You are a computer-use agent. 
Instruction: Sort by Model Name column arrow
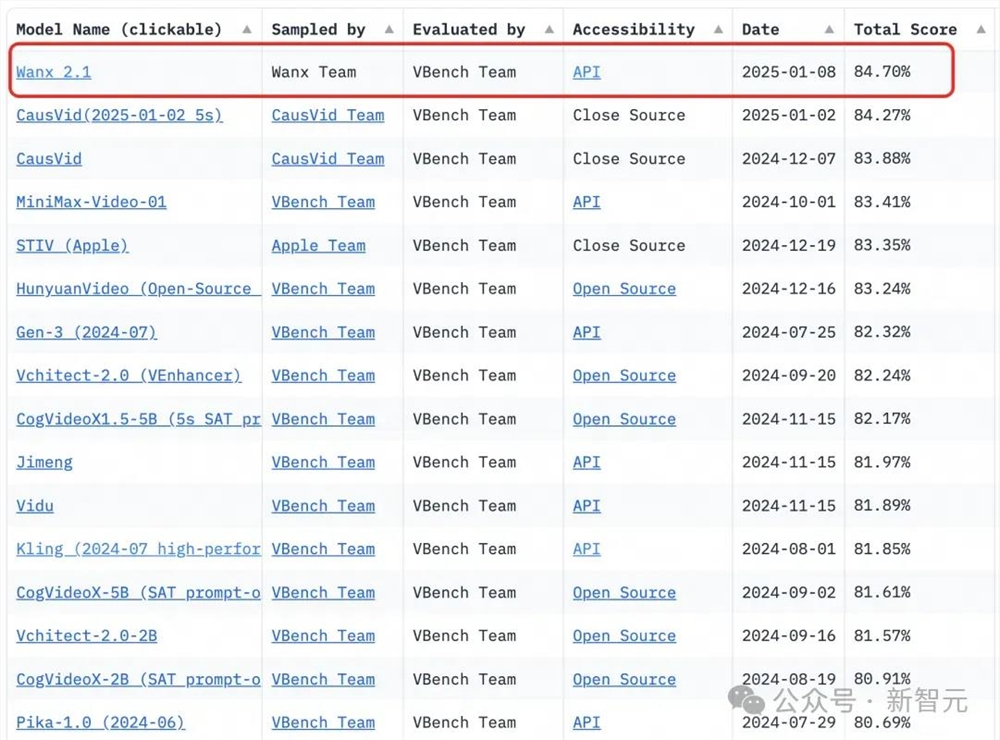pos(247,29)
